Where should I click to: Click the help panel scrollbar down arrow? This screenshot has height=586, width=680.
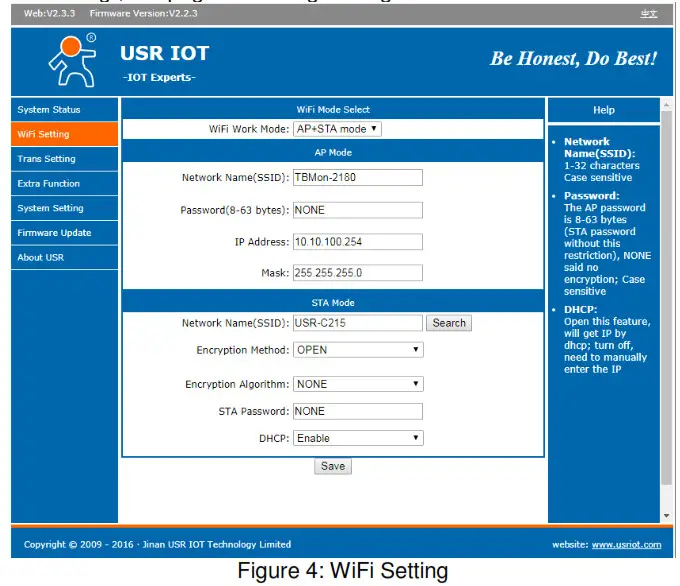point(667,516)
